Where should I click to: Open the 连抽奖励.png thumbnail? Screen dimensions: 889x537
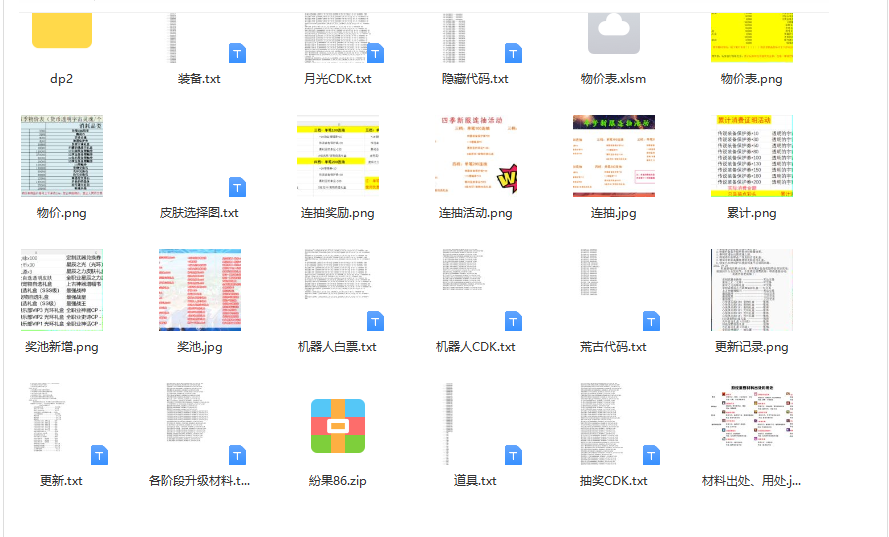(338, 156)
